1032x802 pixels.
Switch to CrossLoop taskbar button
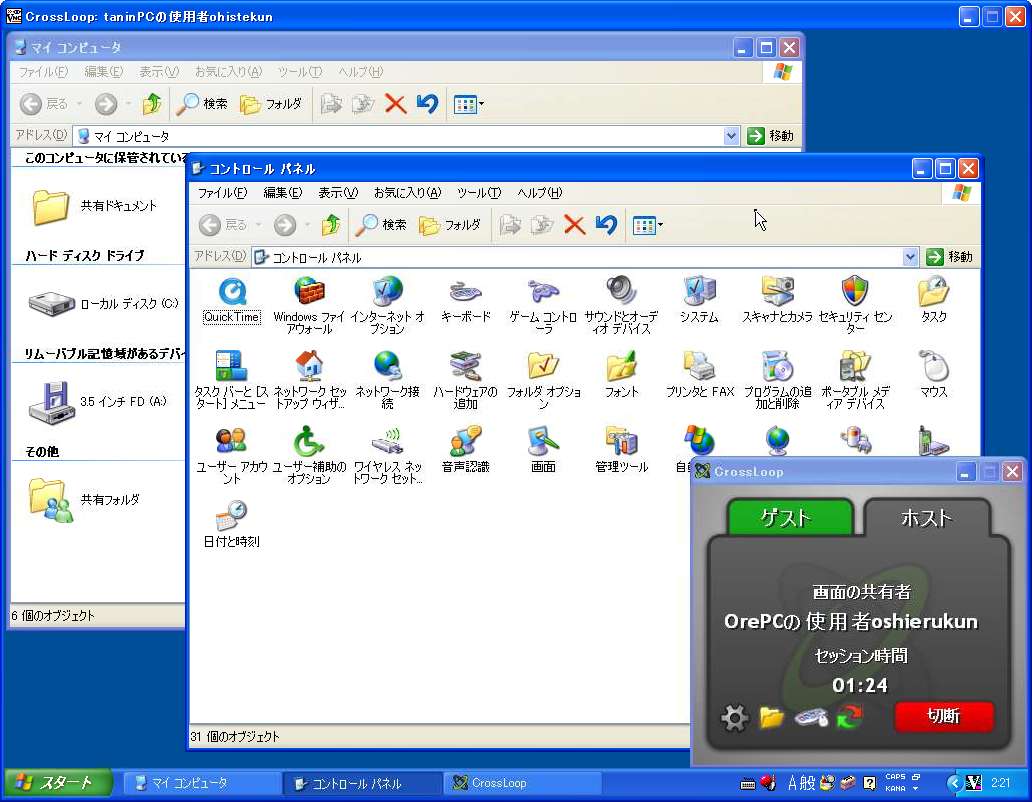point(523,783)
